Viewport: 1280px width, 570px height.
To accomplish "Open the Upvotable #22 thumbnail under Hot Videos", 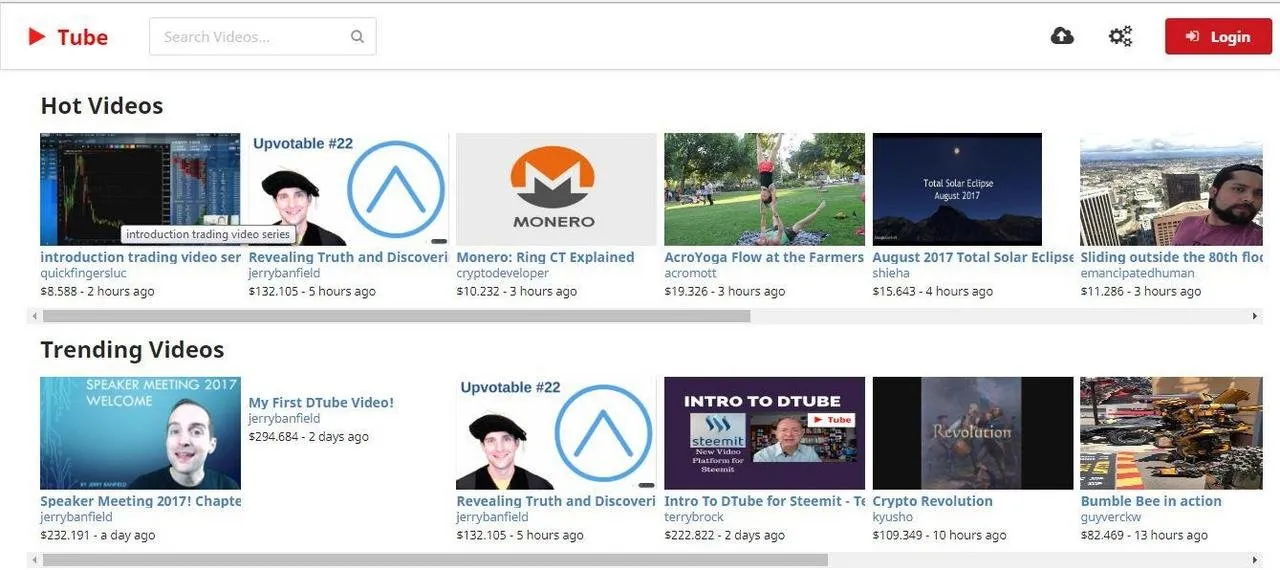I will tap(348, 189).
